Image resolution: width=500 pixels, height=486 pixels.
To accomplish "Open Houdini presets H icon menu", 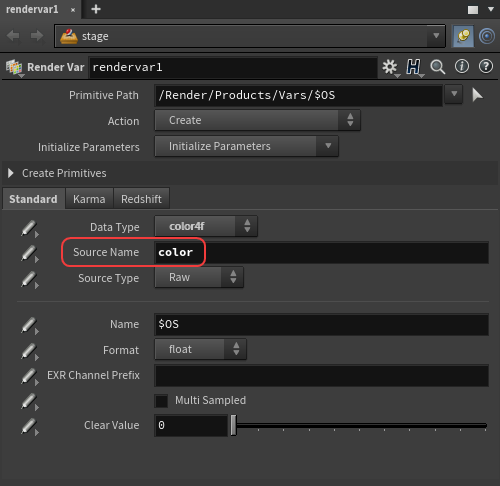I will (x=413, y=67).
